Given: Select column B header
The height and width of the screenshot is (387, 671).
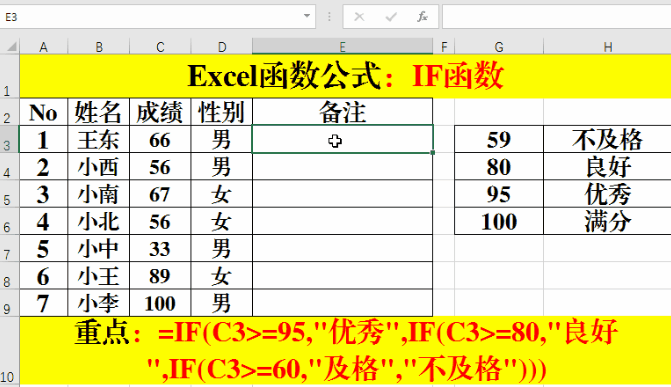Looking at the screenshot, I should click(x=98, y=46).
